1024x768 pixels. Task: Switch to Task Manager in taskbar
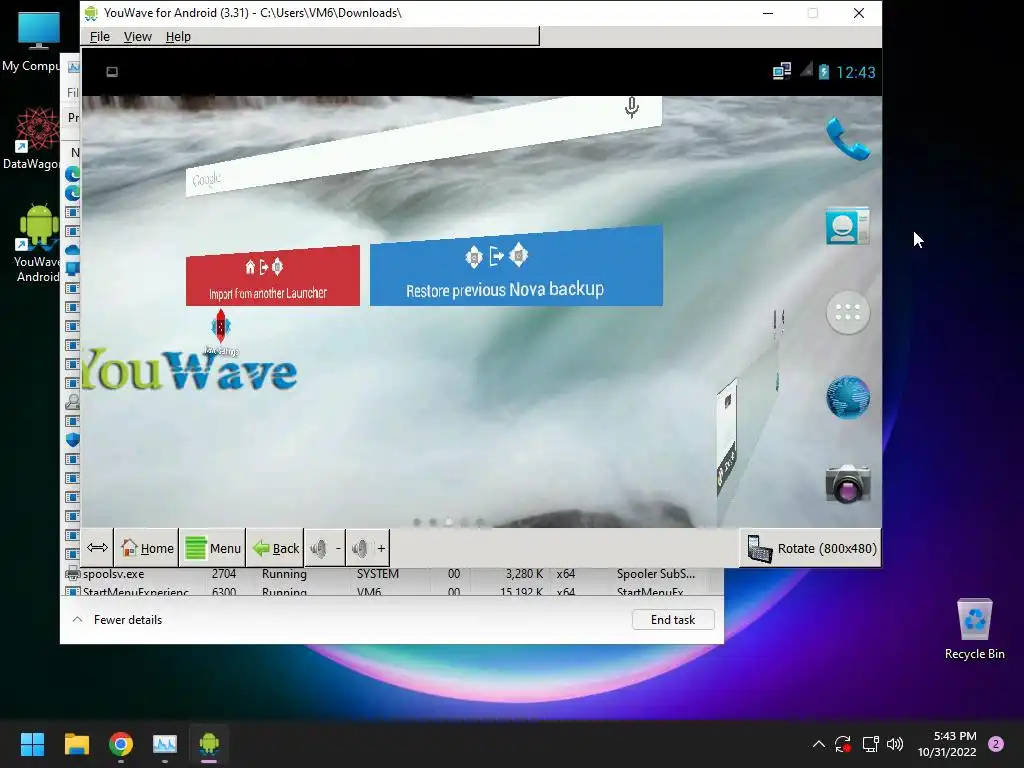165,744
